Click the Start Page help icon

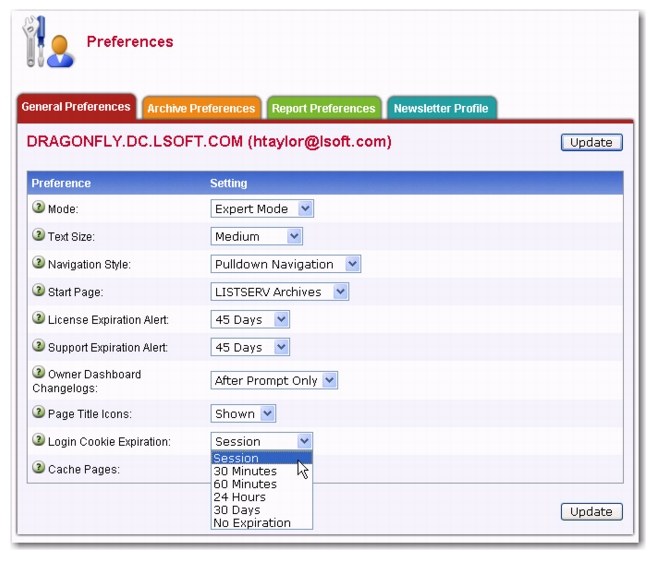pyautogui.click(x=39, y=291)
